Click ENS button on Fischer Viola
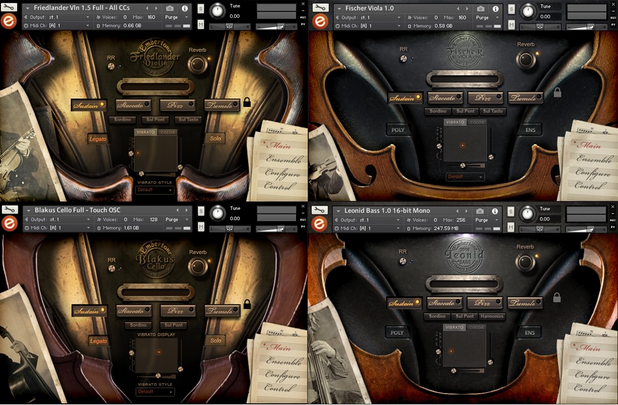The image size is (618, 405). (531, 129)
